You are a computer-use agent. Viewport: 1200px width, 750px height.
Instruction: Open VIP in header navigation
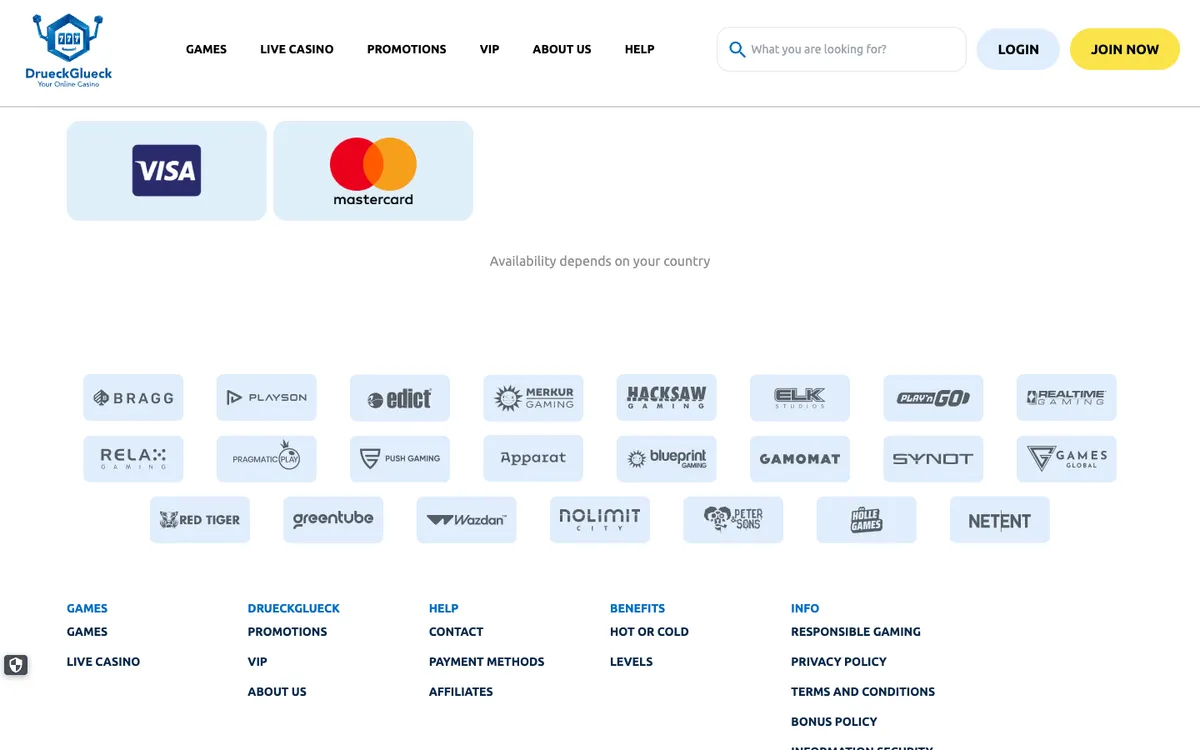pos(489,49)
